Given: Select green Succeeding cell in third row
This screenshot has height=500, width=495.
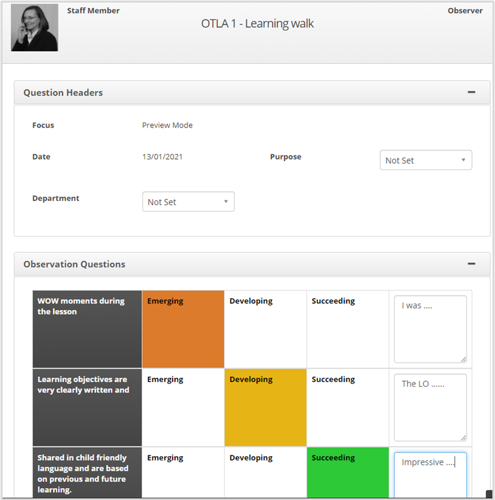Looking at the screenshot, I should pos(348,473).
